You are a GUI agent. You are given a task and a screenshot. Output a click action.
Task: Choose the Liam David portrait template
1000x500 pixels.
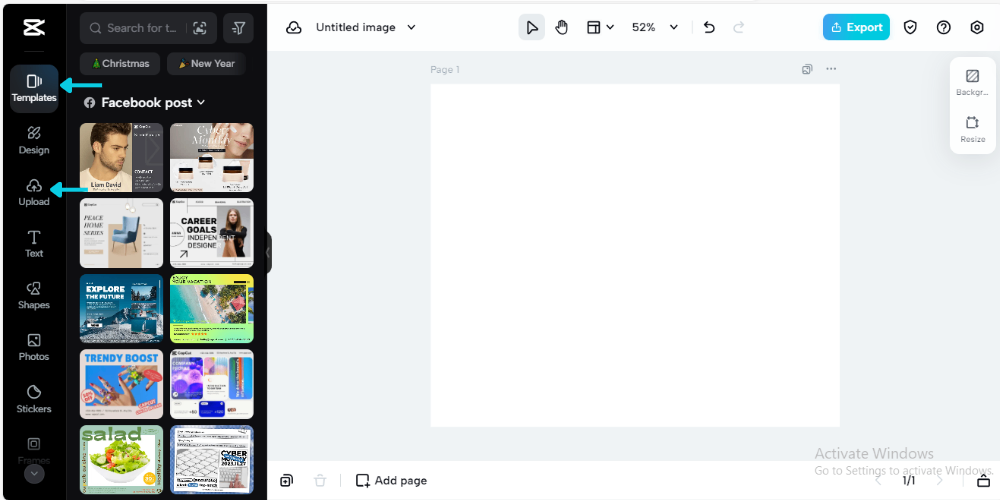click(121, 158)
